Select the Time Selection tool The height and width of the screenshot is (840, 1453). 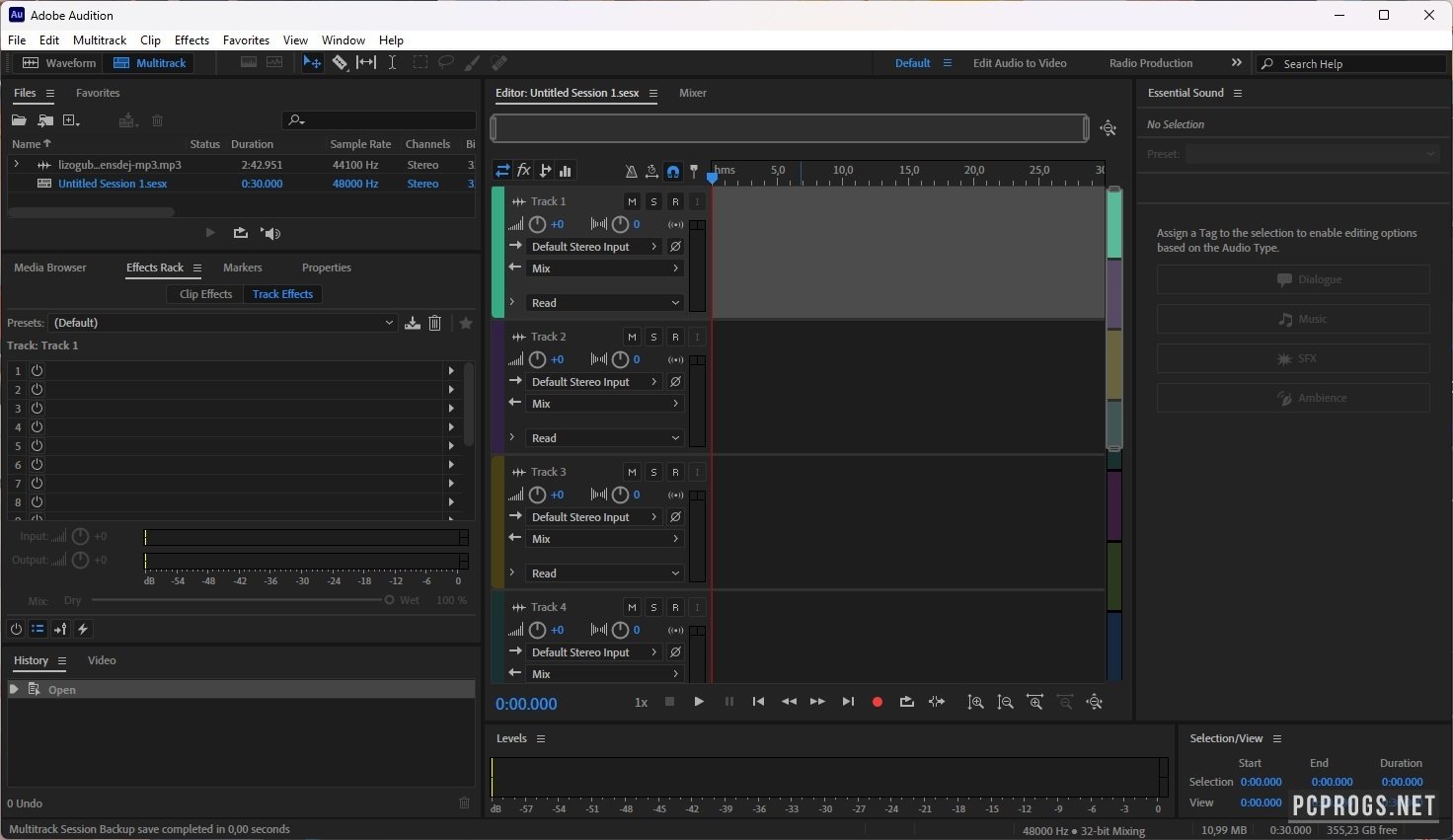tap(392, 62)
